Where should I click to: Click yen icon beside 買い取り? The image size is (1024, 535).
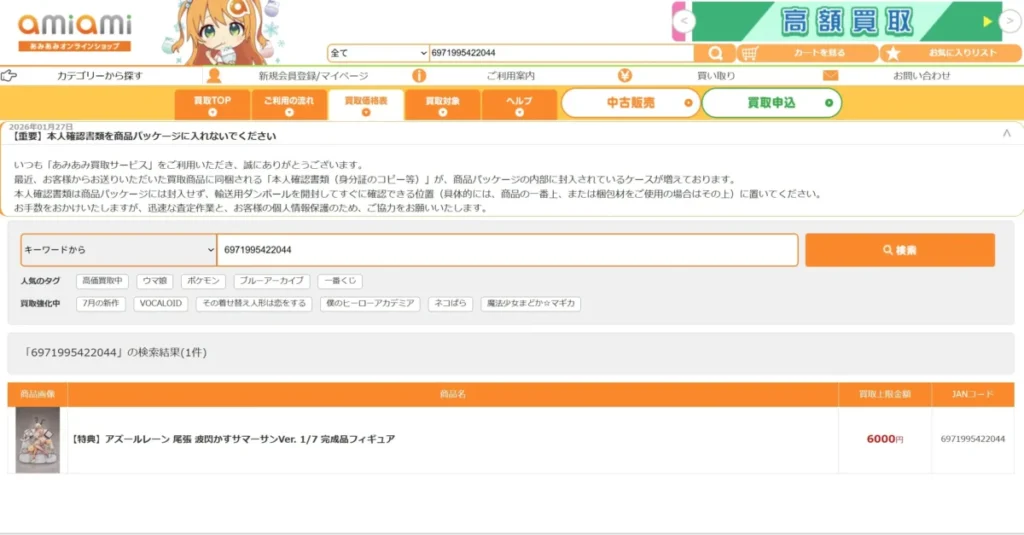pyautogui.click(x=625, y=76)
